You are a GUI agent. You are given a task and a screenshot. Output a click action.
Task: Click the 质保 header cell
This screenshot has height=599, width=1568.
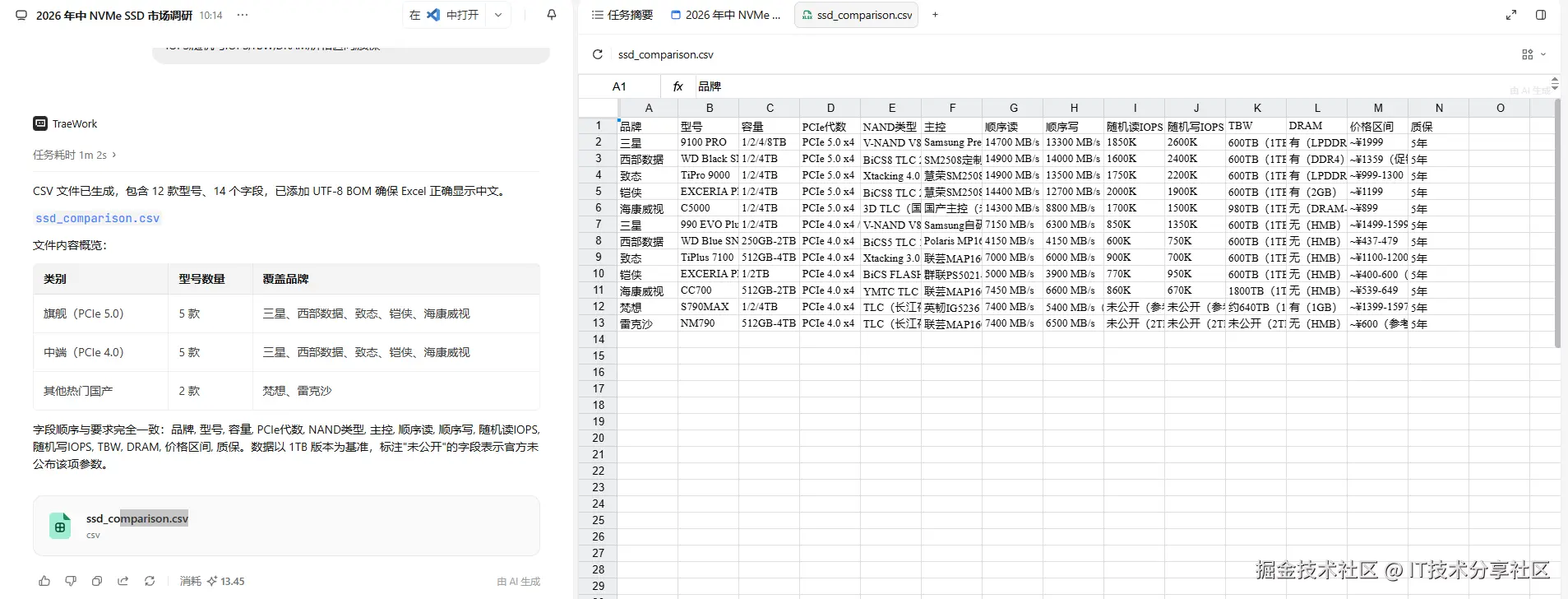tap(1439, 126)
